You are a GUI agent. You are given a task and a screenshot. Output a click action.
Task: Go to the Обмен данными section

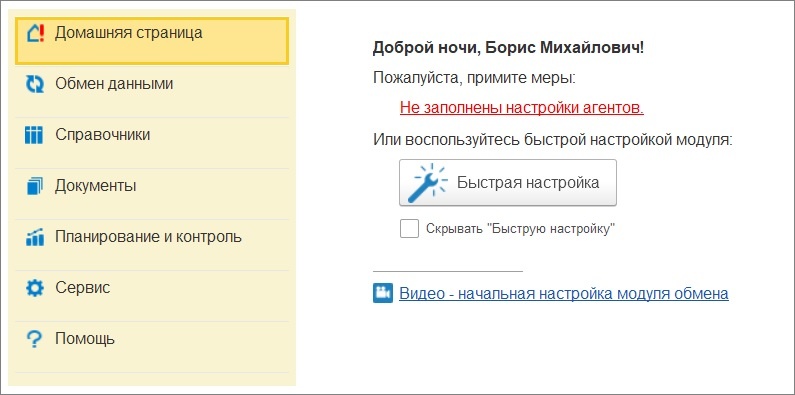coord(152,92)
